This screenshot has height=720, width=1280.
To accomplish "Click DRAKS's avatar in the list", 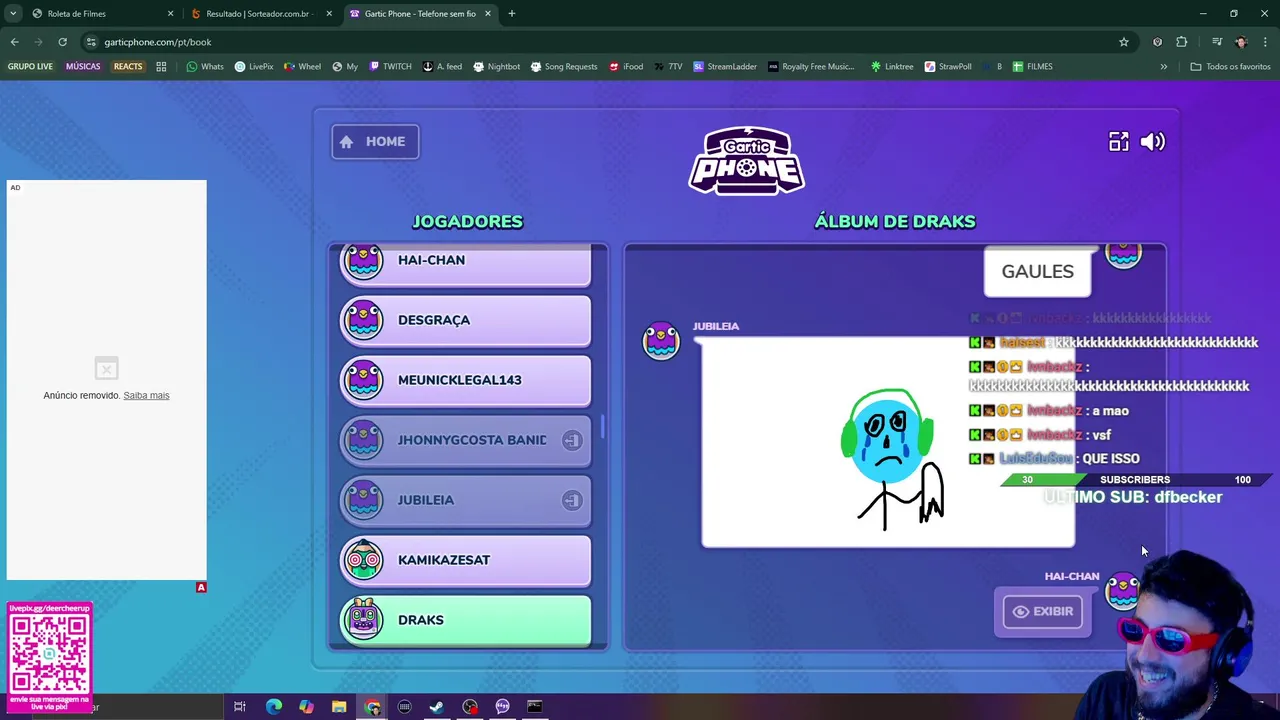I will (x=363, y=619).
